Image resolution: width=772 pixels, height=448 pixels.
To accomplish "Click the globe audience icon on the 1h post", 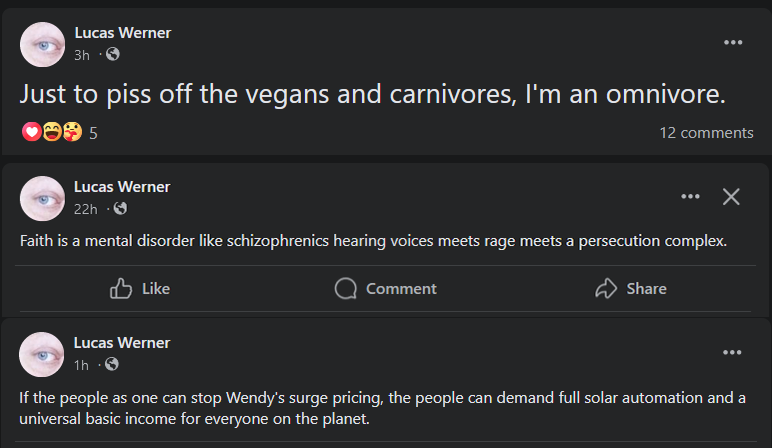I will tap(112, 364).
